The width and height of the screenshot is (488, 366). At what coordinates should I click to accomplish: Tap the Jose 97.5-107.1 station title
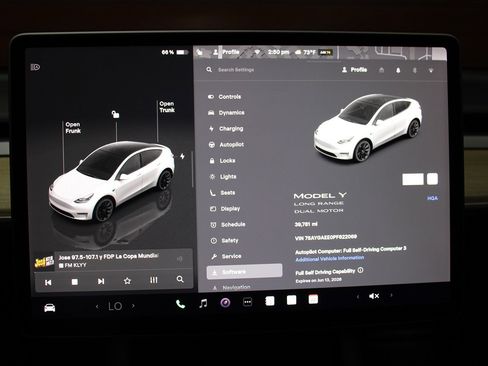(108, 257)
